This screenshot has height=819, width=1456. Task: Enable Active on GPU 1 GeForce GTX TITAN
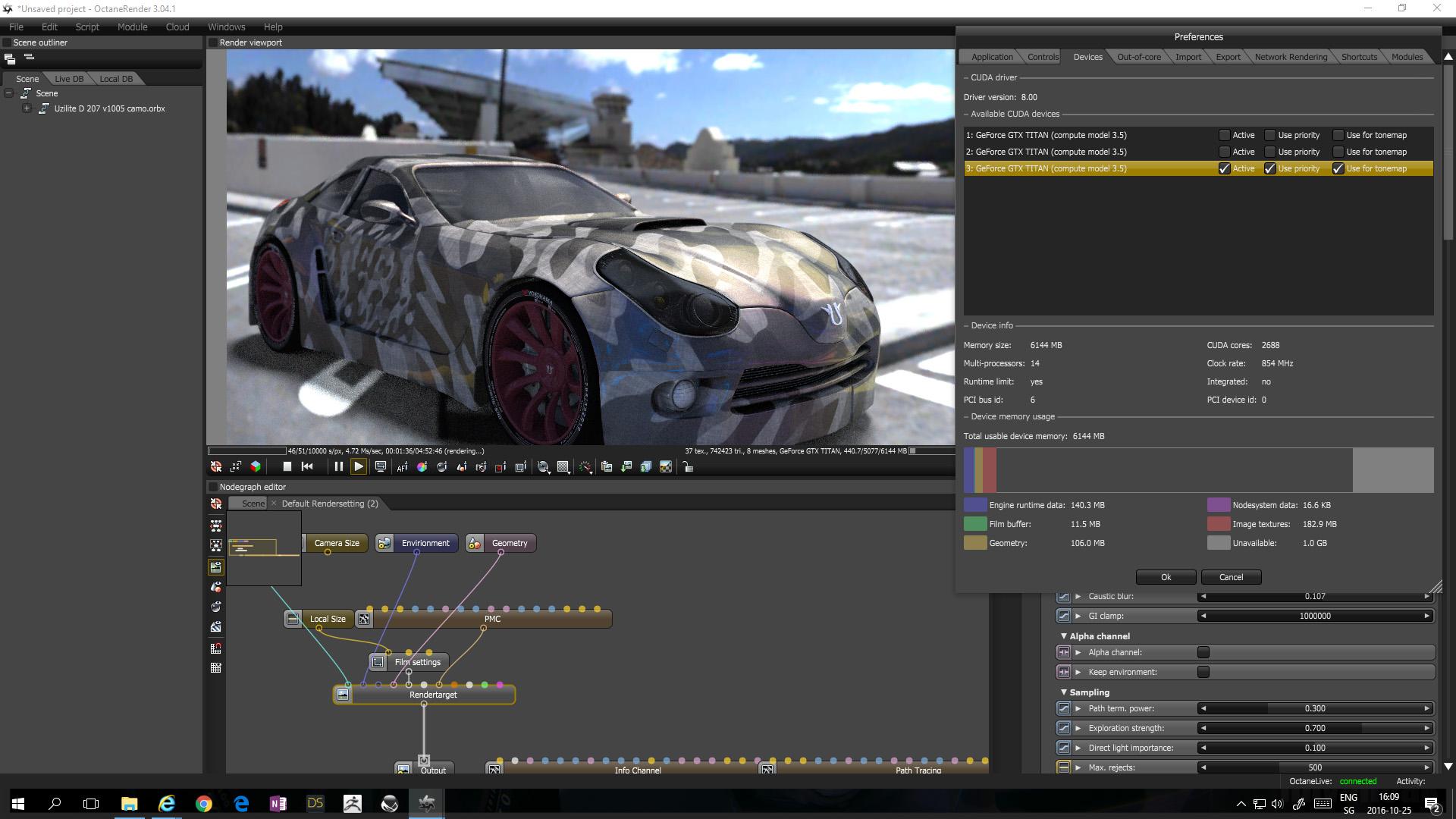tap(1224, 135)
